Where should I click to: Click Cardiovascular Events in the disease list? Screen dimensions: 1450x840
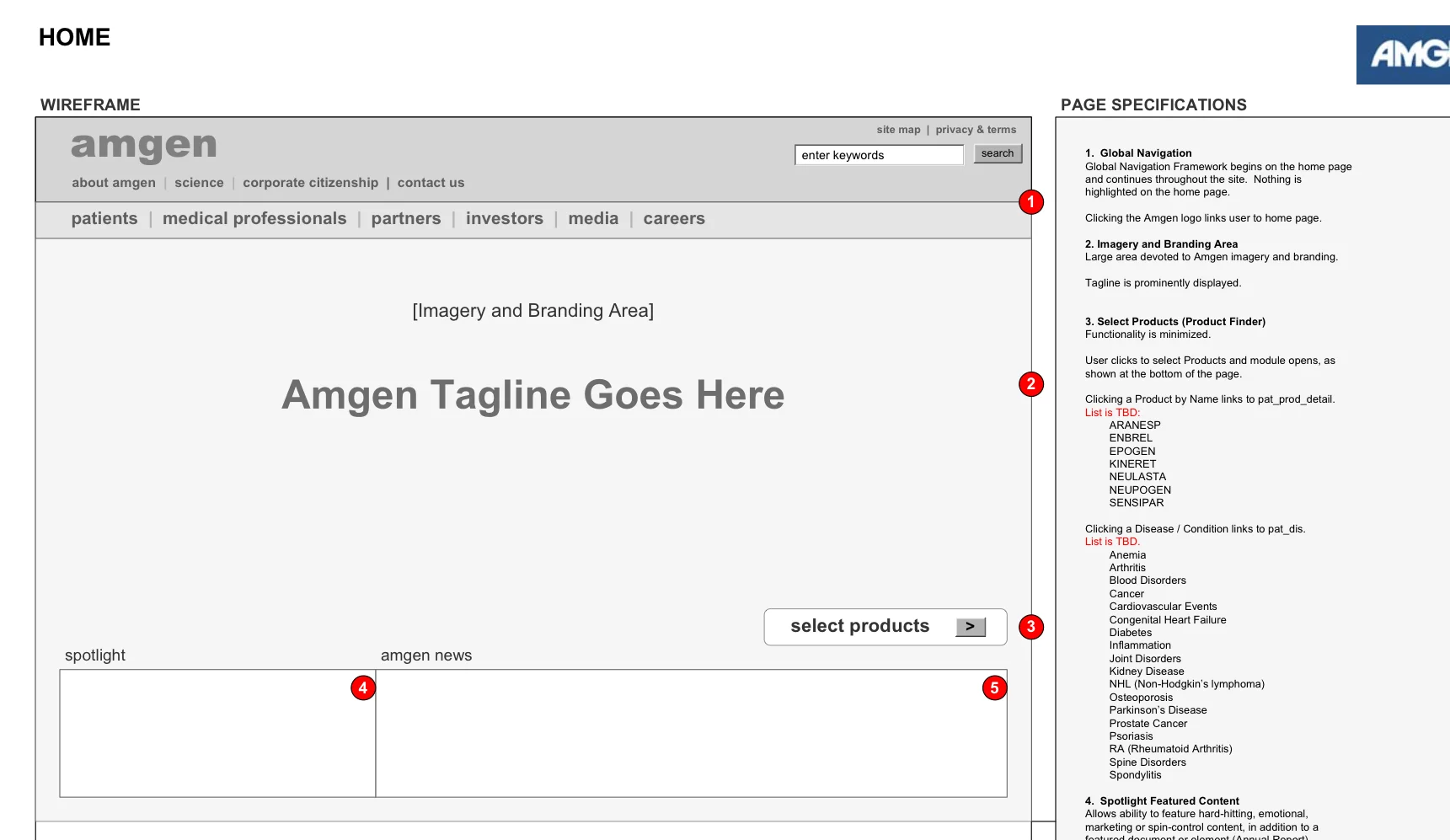(x=1163, y=607)
